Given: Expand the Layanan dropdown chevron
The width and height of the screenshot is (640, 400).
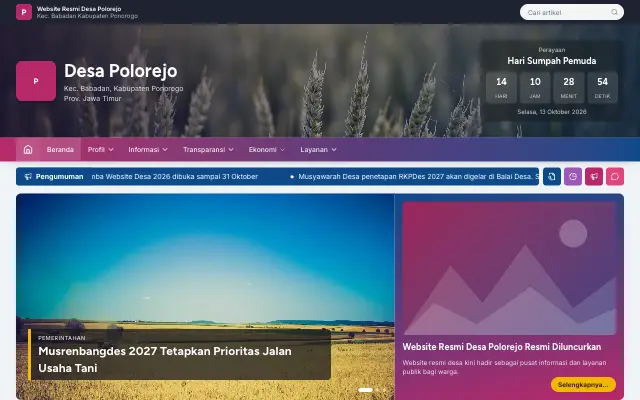Looking at the screenshot, I should (334, 150).
